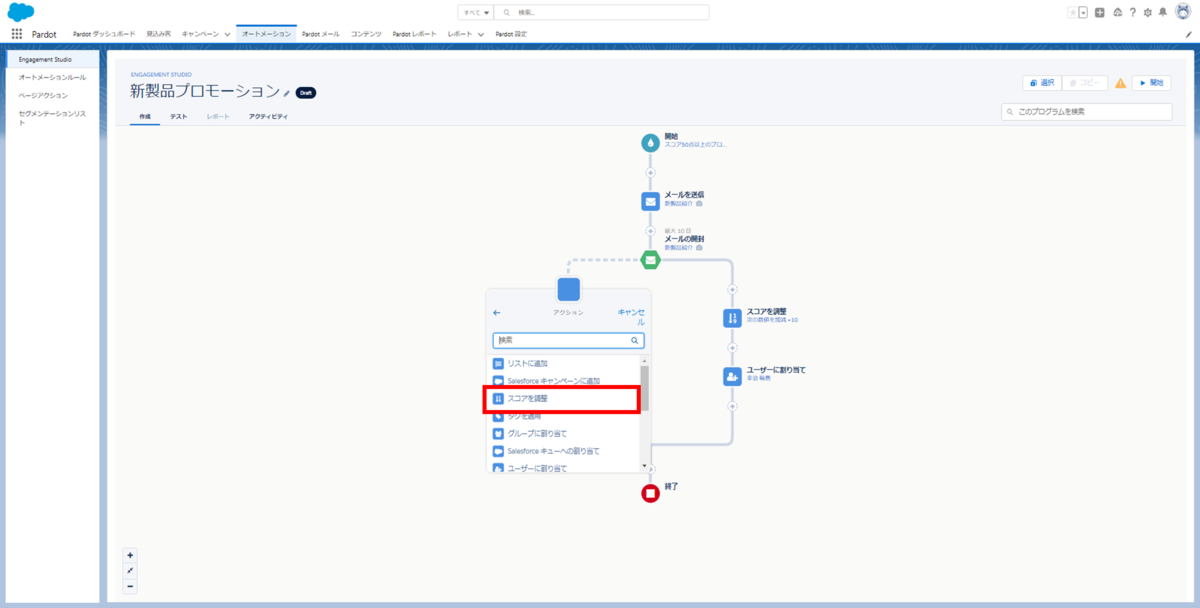Choose Salesforce キューへの割り当て action
The height and width of the screenshot is (608, 1200).
tap(567, 451)
